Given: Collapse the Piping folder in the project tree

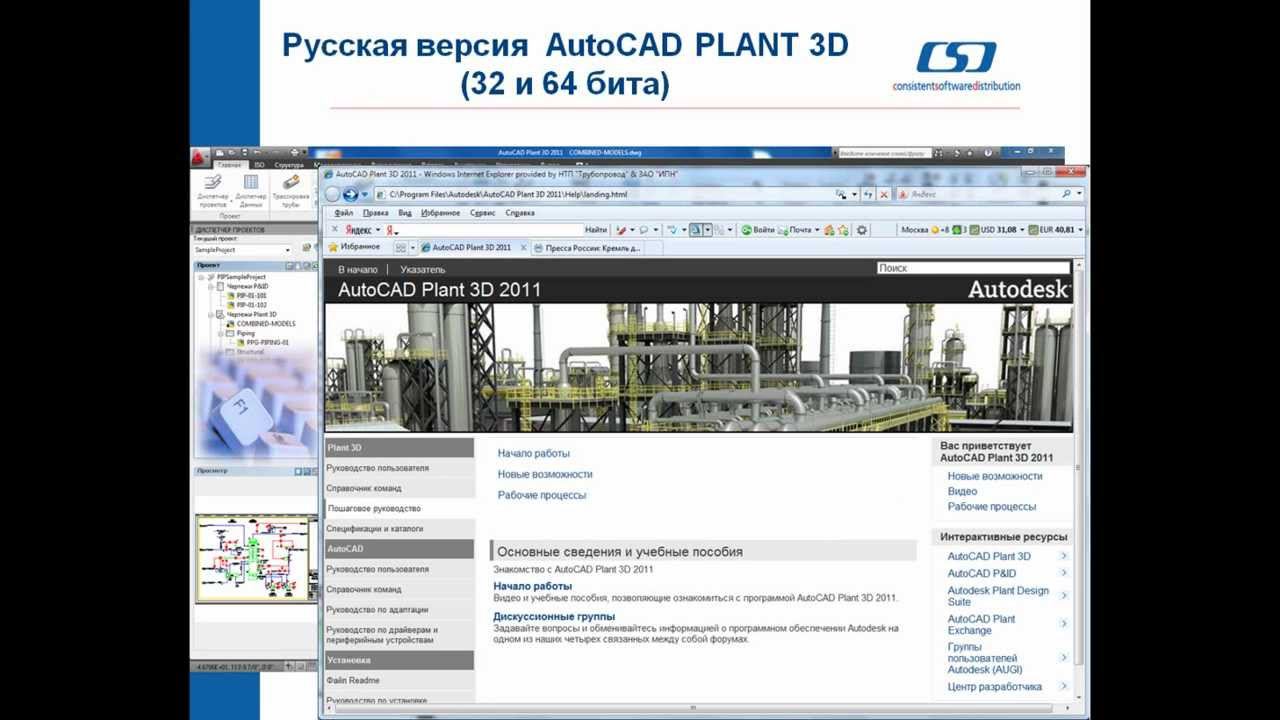Looking at the screenshot, I should (220, 333).
